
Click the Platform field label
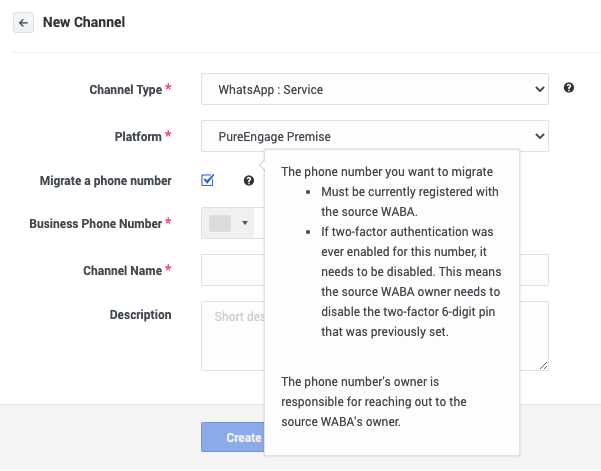(x=138, y=135)
